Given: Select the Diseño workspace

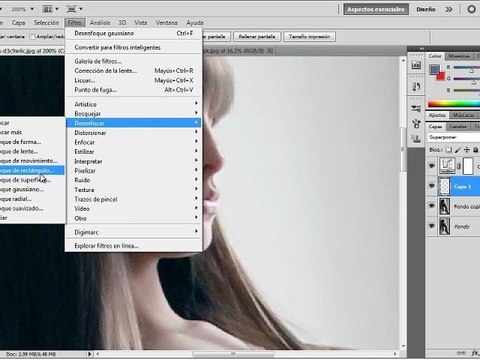Looking at the screenshot, I should point(426,9).
